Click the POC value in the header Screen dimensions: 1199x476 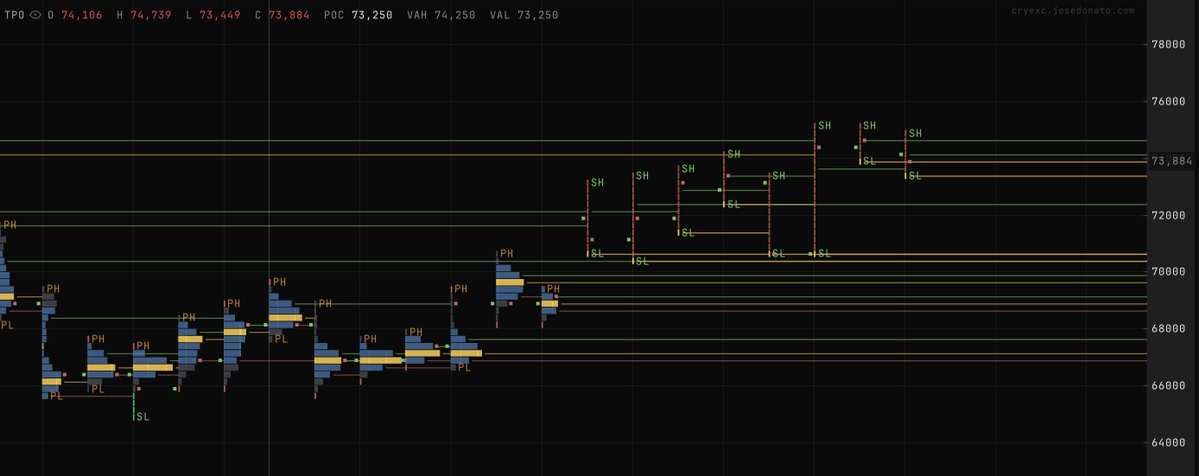tap(372, 15)
